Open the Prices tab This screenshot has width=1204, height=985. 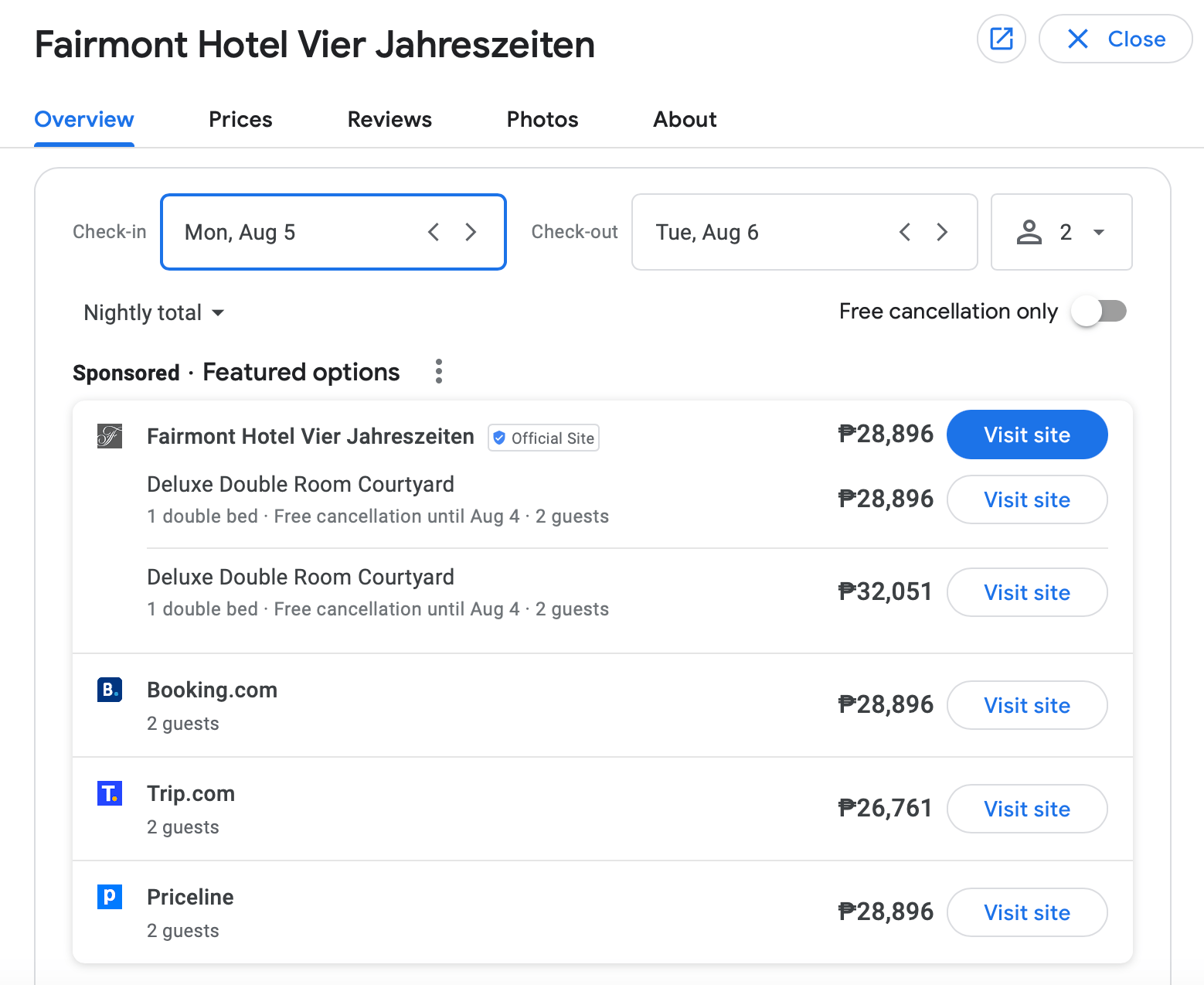[240, 119]
